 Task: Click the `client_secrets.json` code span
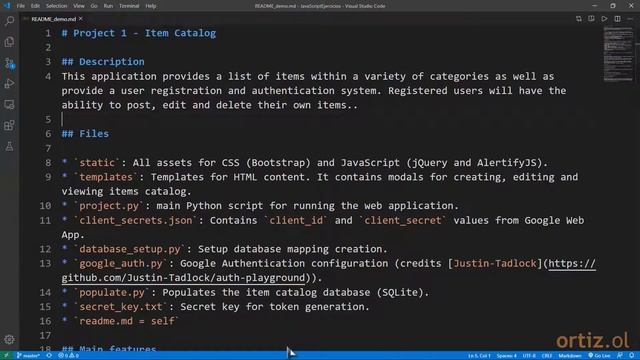click(136, 220)
